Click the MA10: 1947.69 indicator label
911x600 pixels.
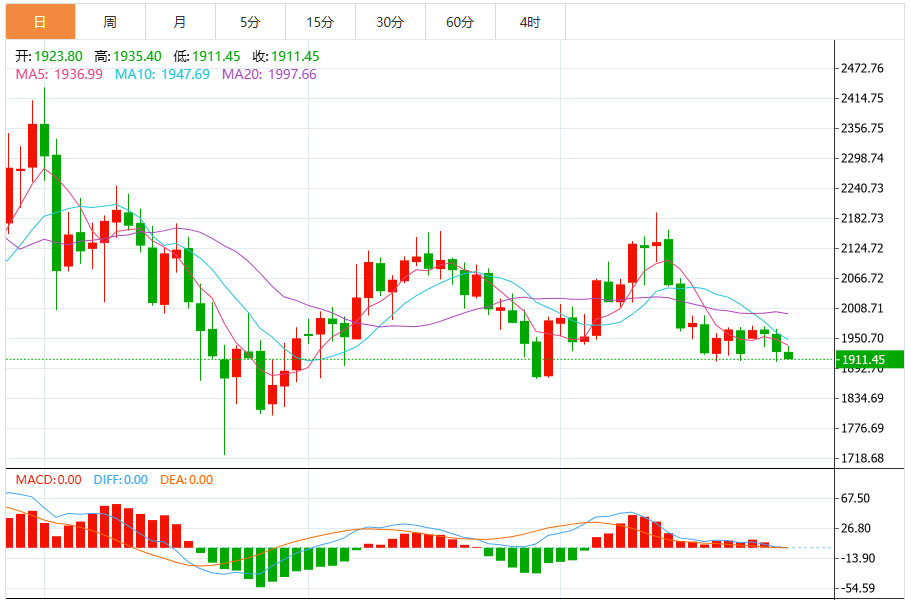pos(162,74)
